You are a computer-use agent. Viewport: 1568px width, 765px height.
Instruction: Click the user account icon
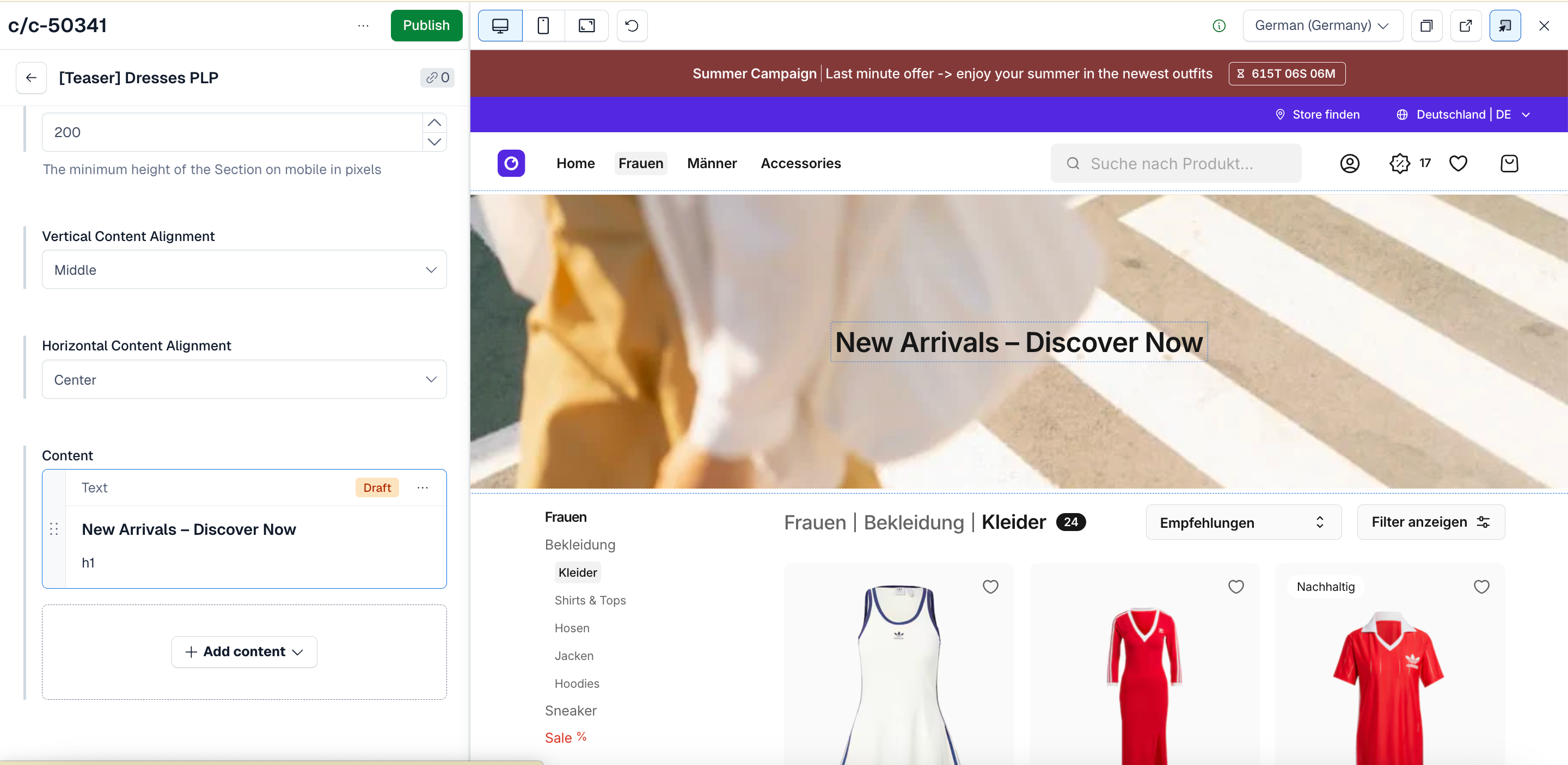[1350, 163]
